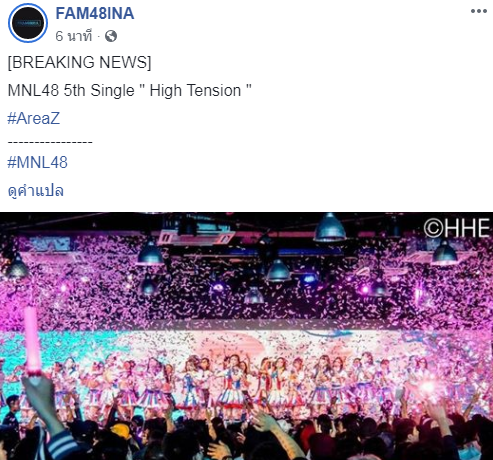Viewport: 493px width, 460px height.
Task: Click the FAM48INA round profile picture
Action: pyautogui.click(x=28, y=23)
